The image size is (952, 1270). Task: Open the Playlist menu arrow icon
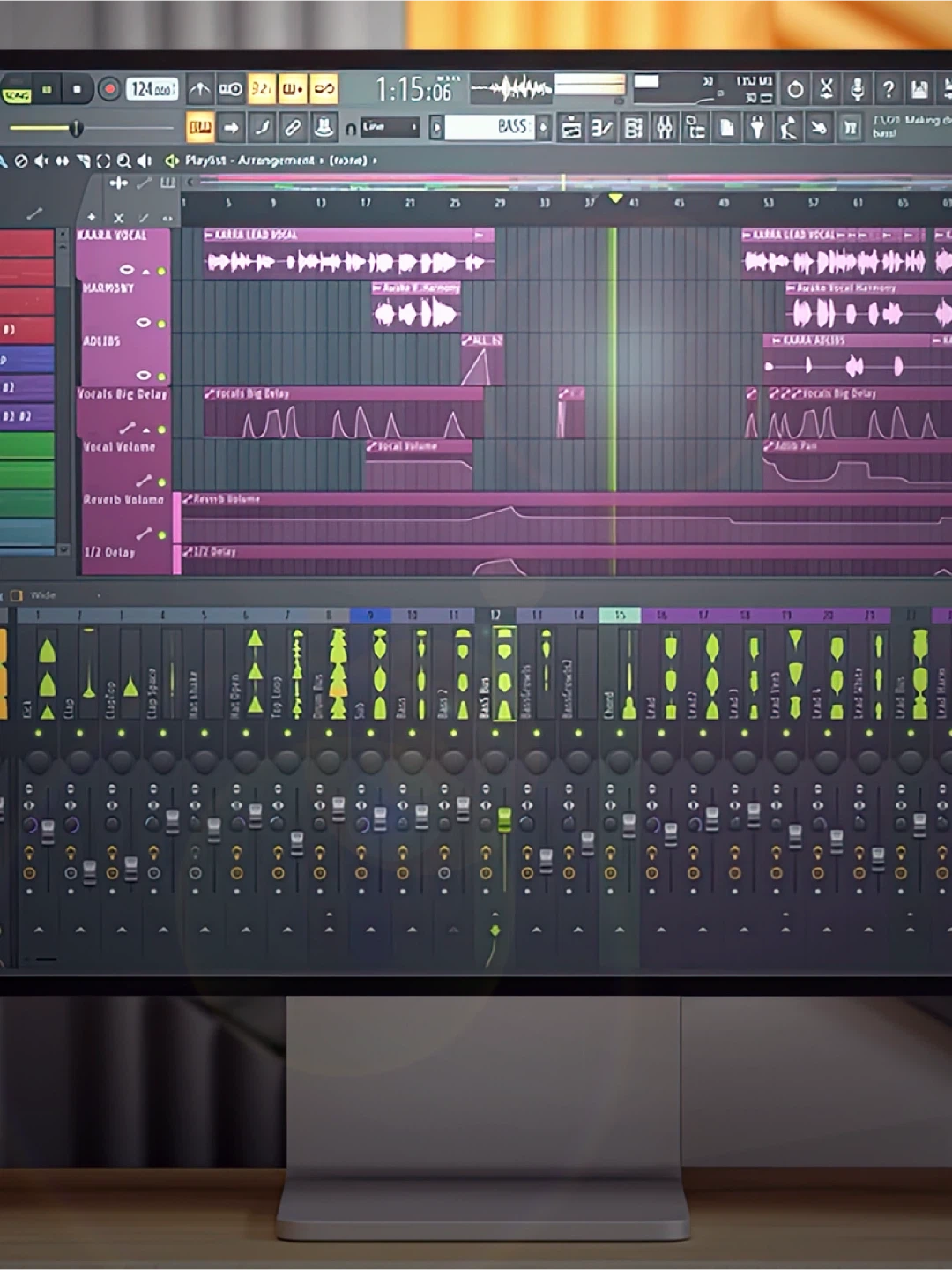point(172,161)
